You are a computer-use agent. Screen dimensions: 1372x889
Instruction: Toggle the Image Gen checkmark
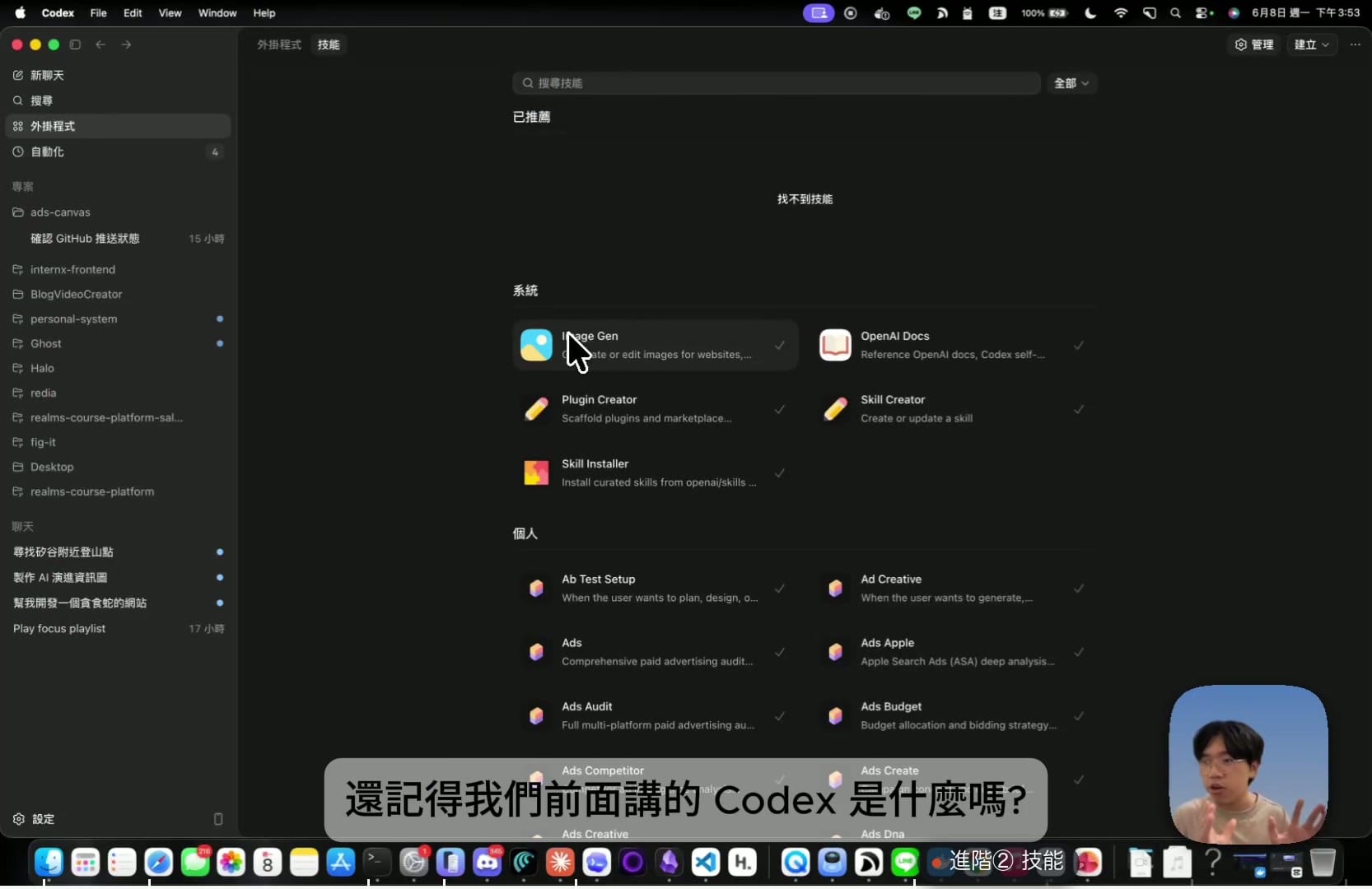(779, 345)
